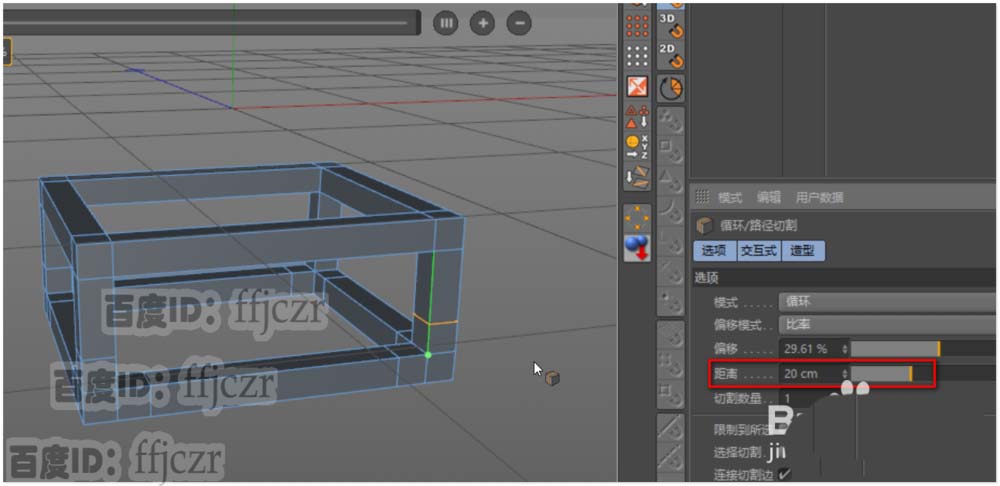The width and height of the screenshot is (1000, 486).
Task: Click the 切割数量 label text
Action: [x=738, y=399]
